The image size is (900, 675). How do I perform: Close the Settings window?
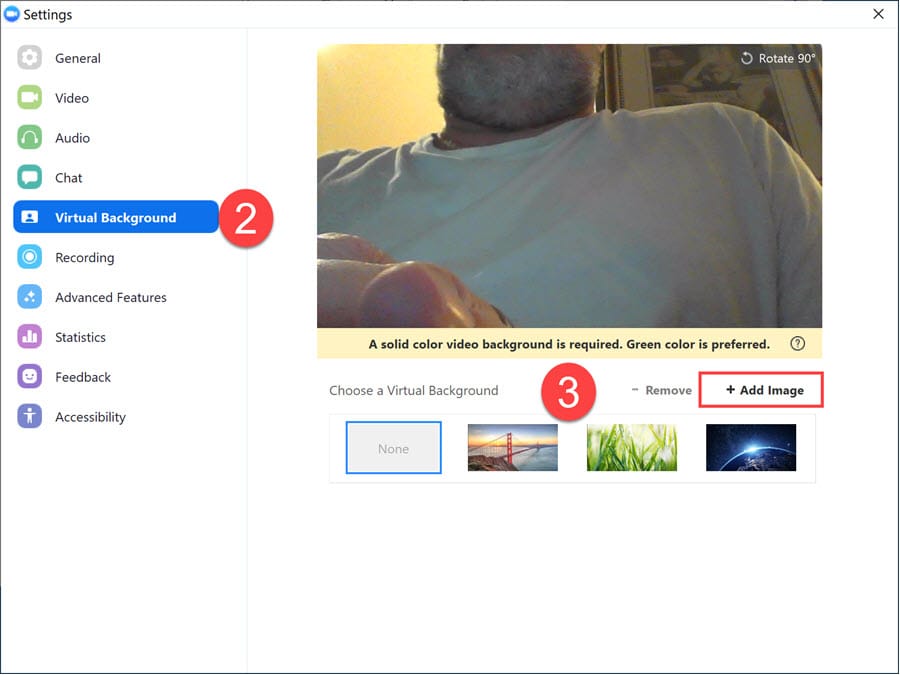pyautogui.click(x=878, y=14)
